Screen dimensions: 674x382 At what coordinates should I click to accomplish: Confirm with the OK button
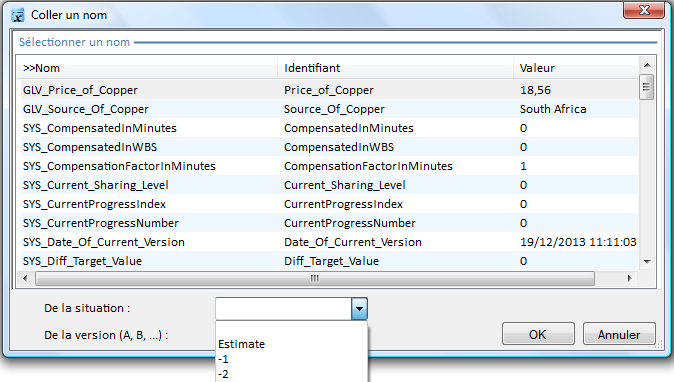[538, 334]
